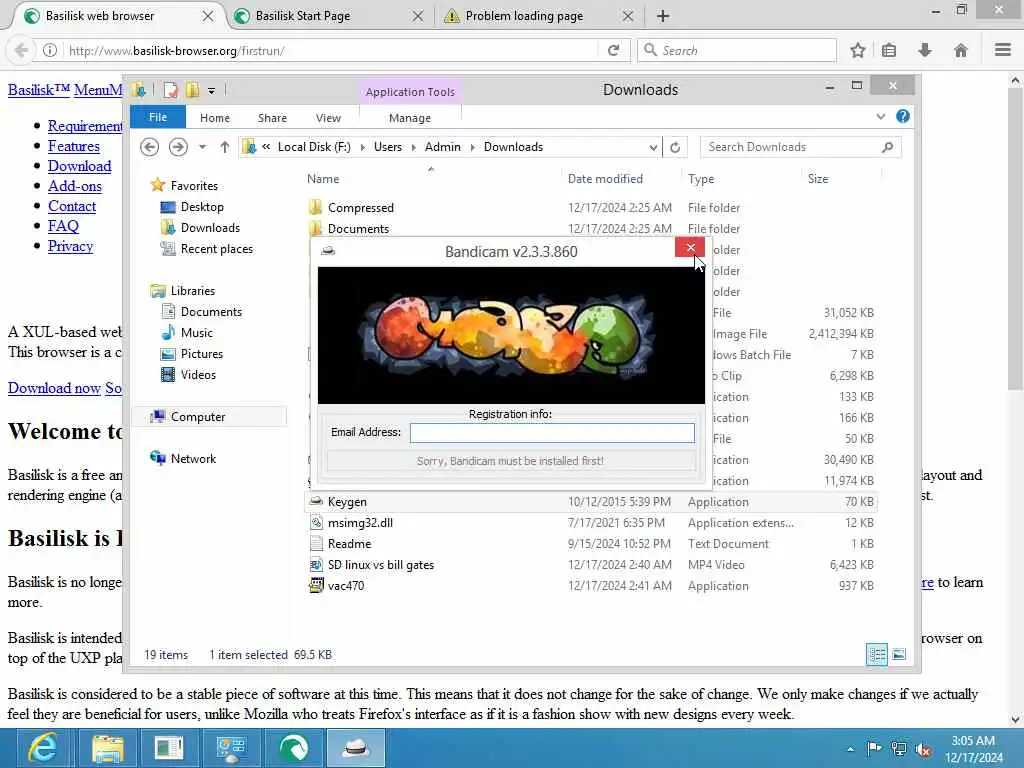1024x768 pixels.
Task: Click the browser Search box
Action: [x=737, y=50]
